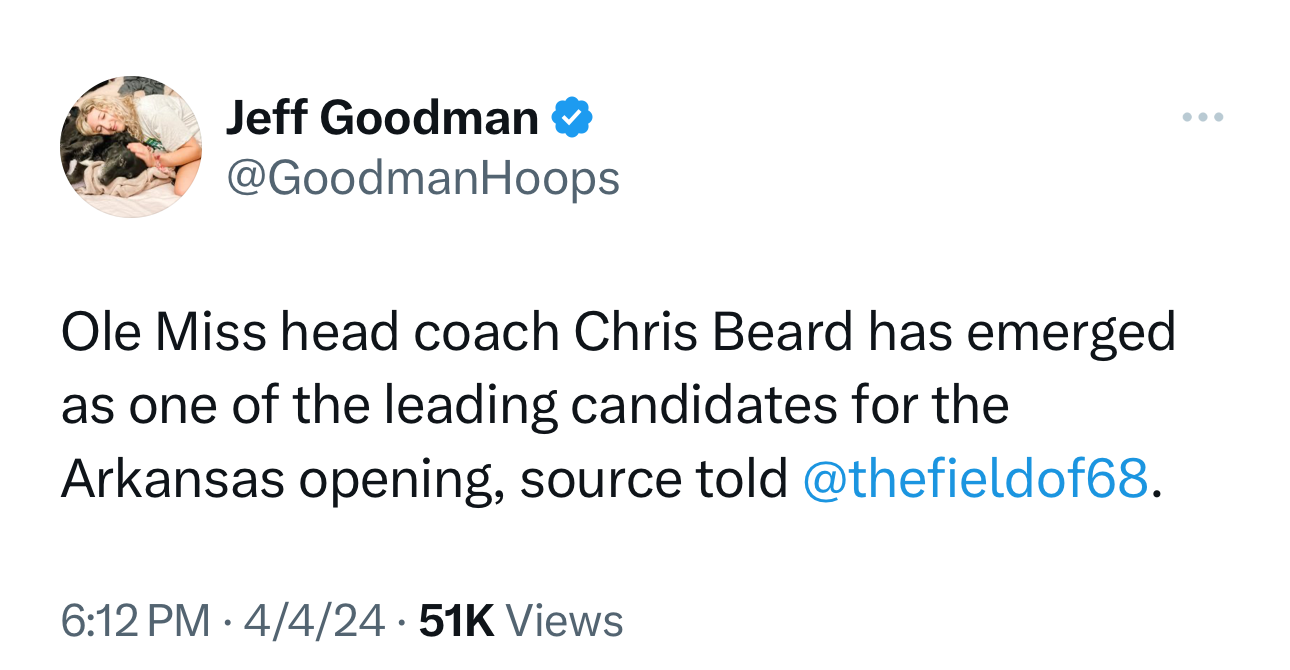The width and height of the screenshot is (1290, 670).
Task: Click the words source told in the tweet
Action: [654, 480]
